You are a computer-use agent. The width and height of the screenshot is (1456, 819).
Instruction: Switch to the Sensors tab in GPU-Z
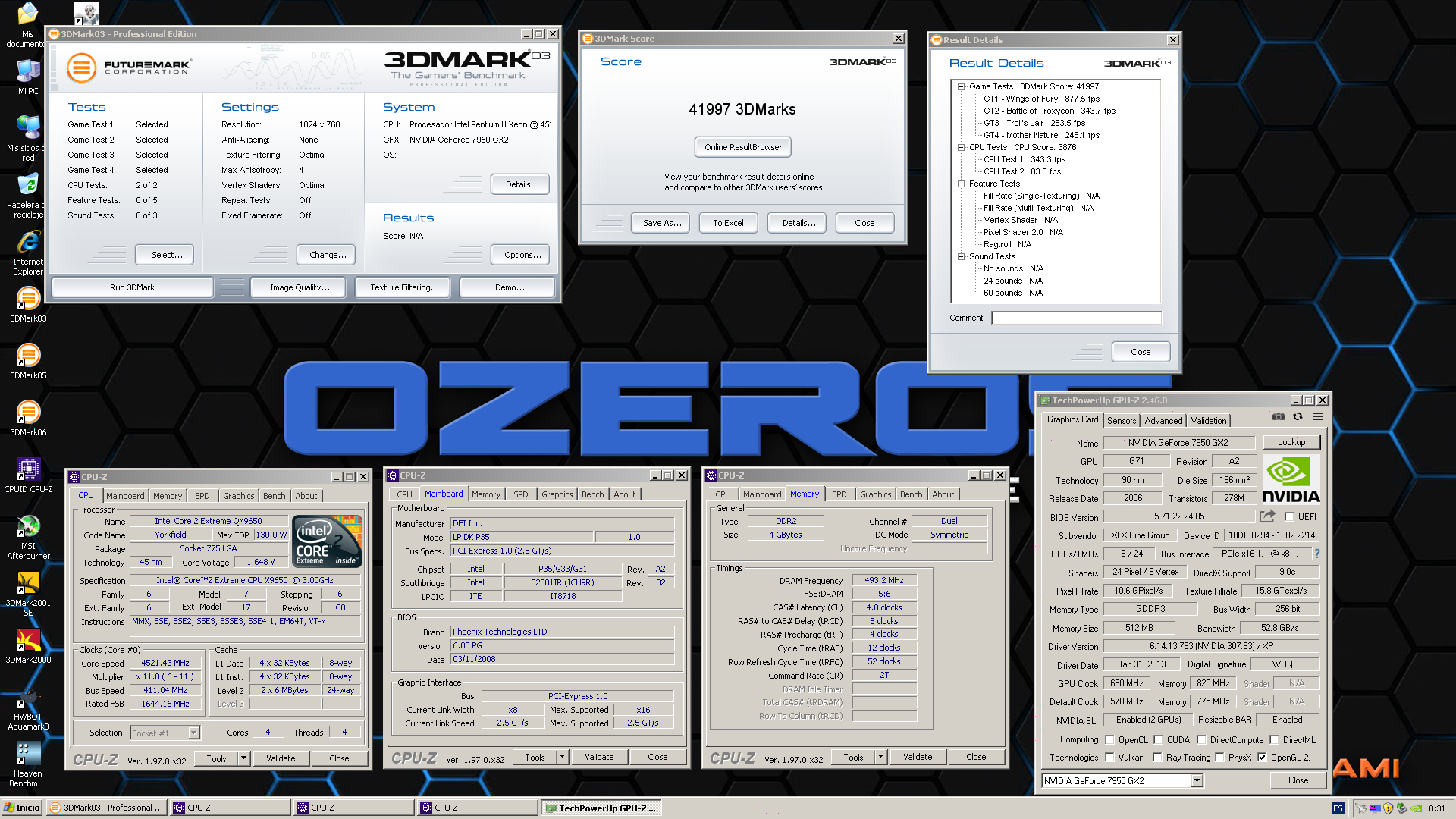click(x=1122, y=421)
